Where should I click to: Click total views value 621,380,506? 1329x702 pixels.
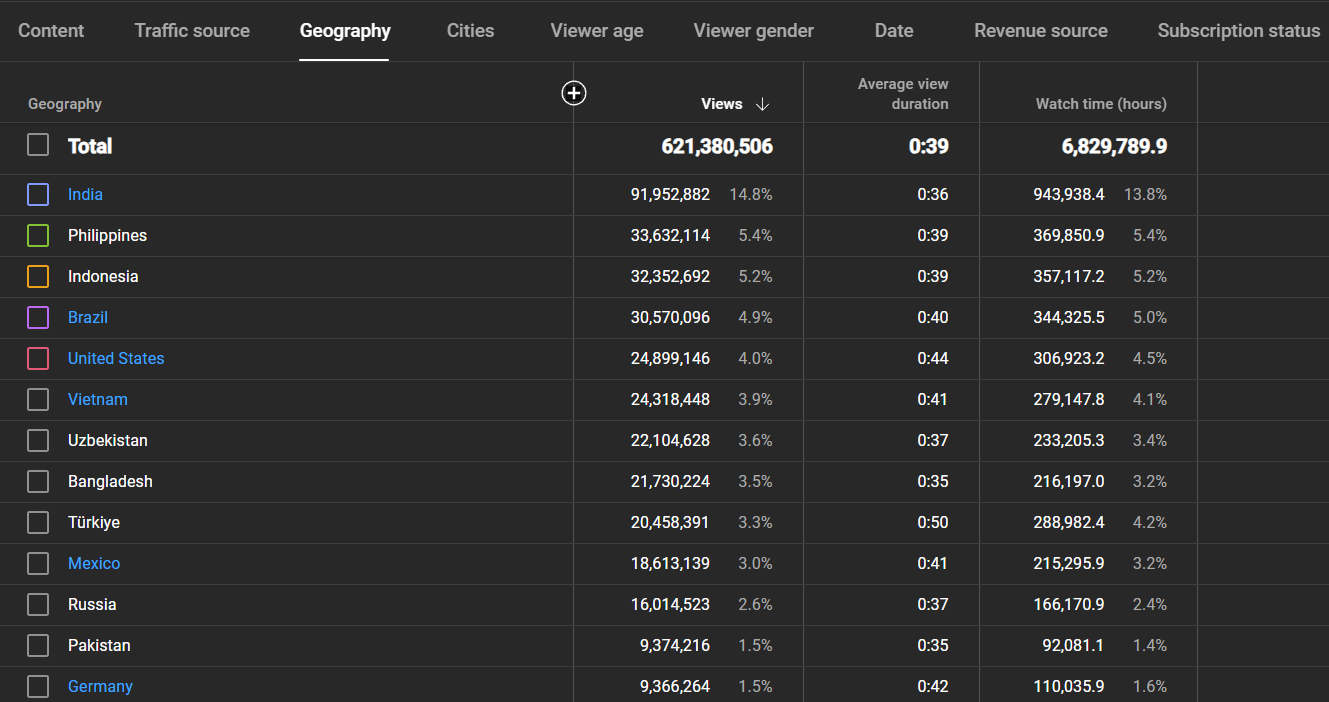717,146
